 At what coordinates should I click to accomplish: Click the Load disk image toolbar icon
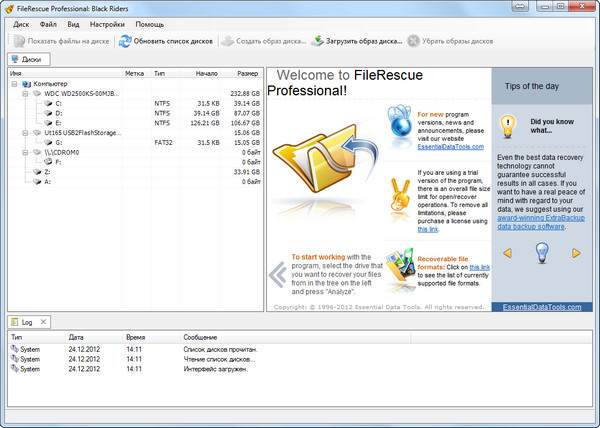(317, 42)
